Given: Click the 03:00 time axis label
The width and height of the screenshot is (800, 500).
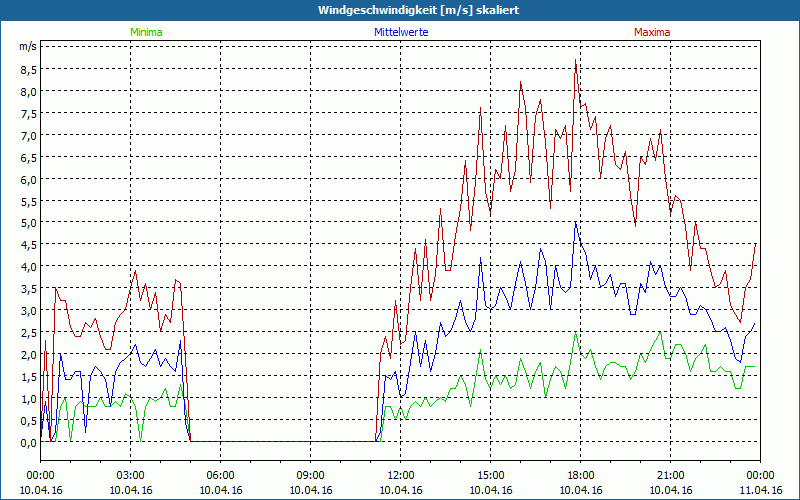Looking at the screenshot, I should click(x=131, y=476).
